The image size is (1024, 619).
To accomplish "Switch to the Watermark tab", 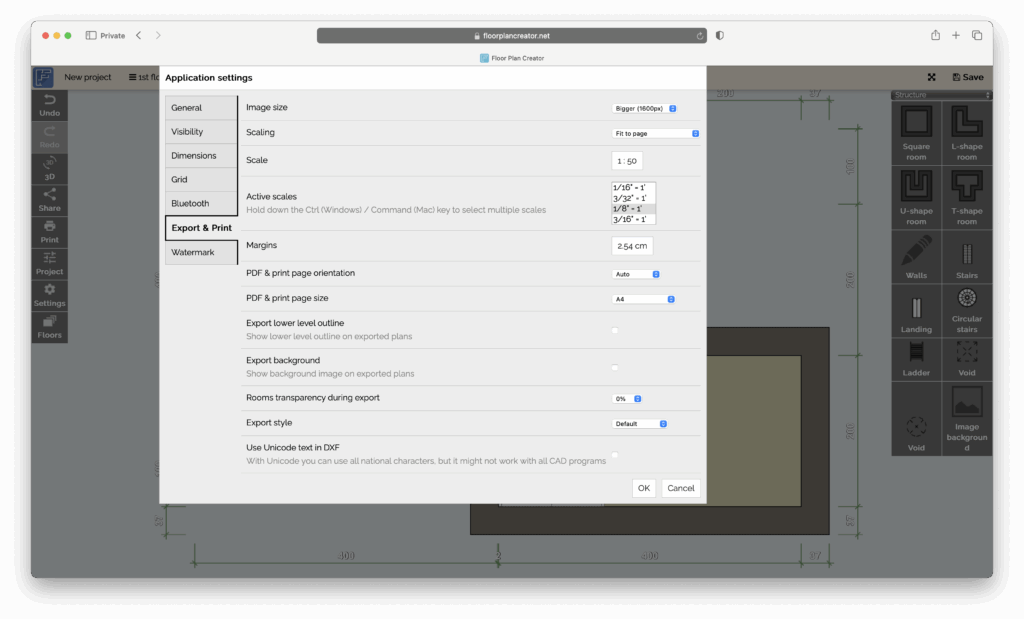I will point(198,252).
